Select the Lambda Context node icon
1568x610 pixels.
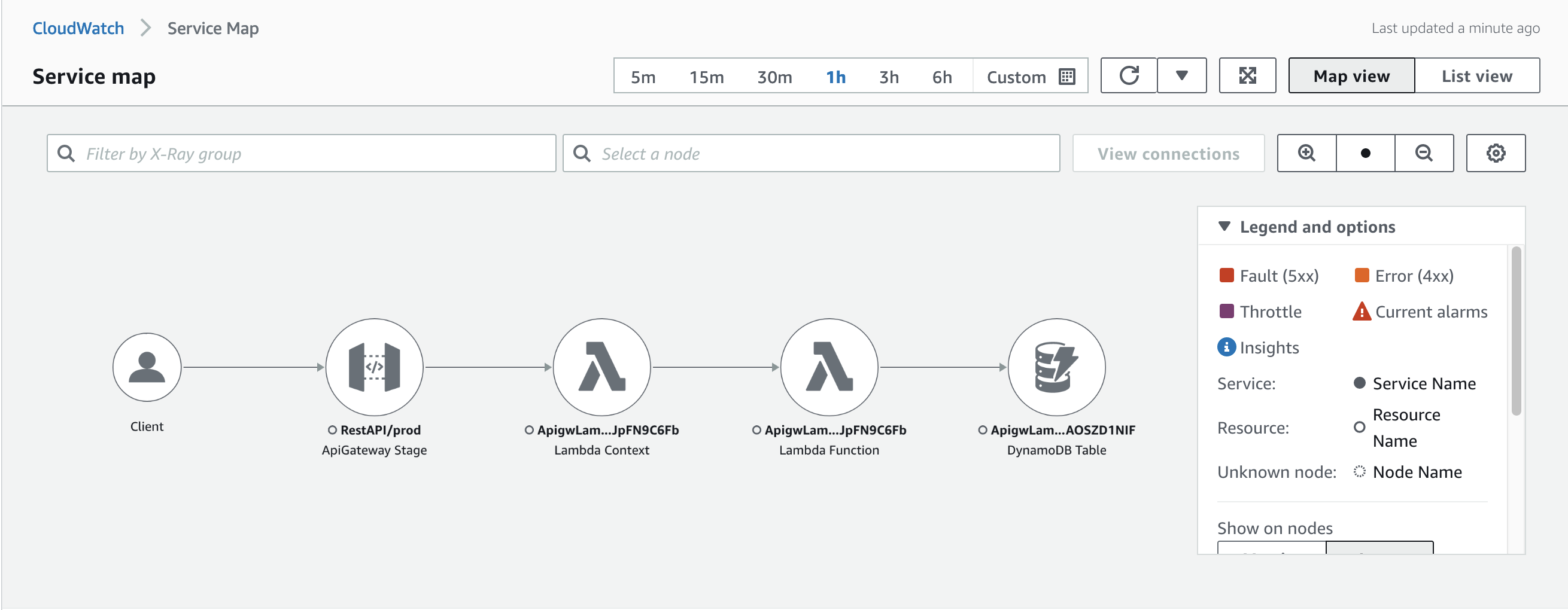[x=601, y=367]
